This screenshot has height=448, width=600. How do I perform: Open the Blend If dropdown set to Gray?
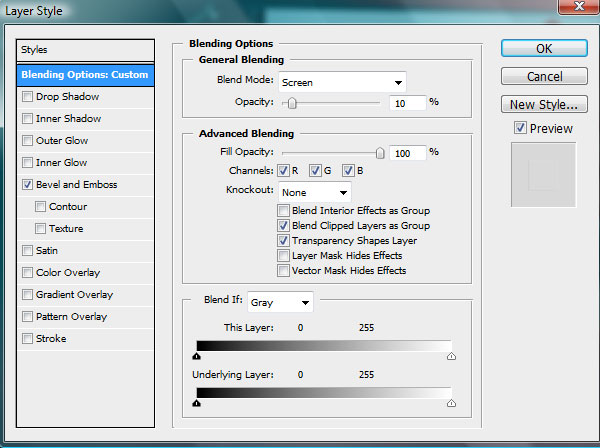coord(280,302)
